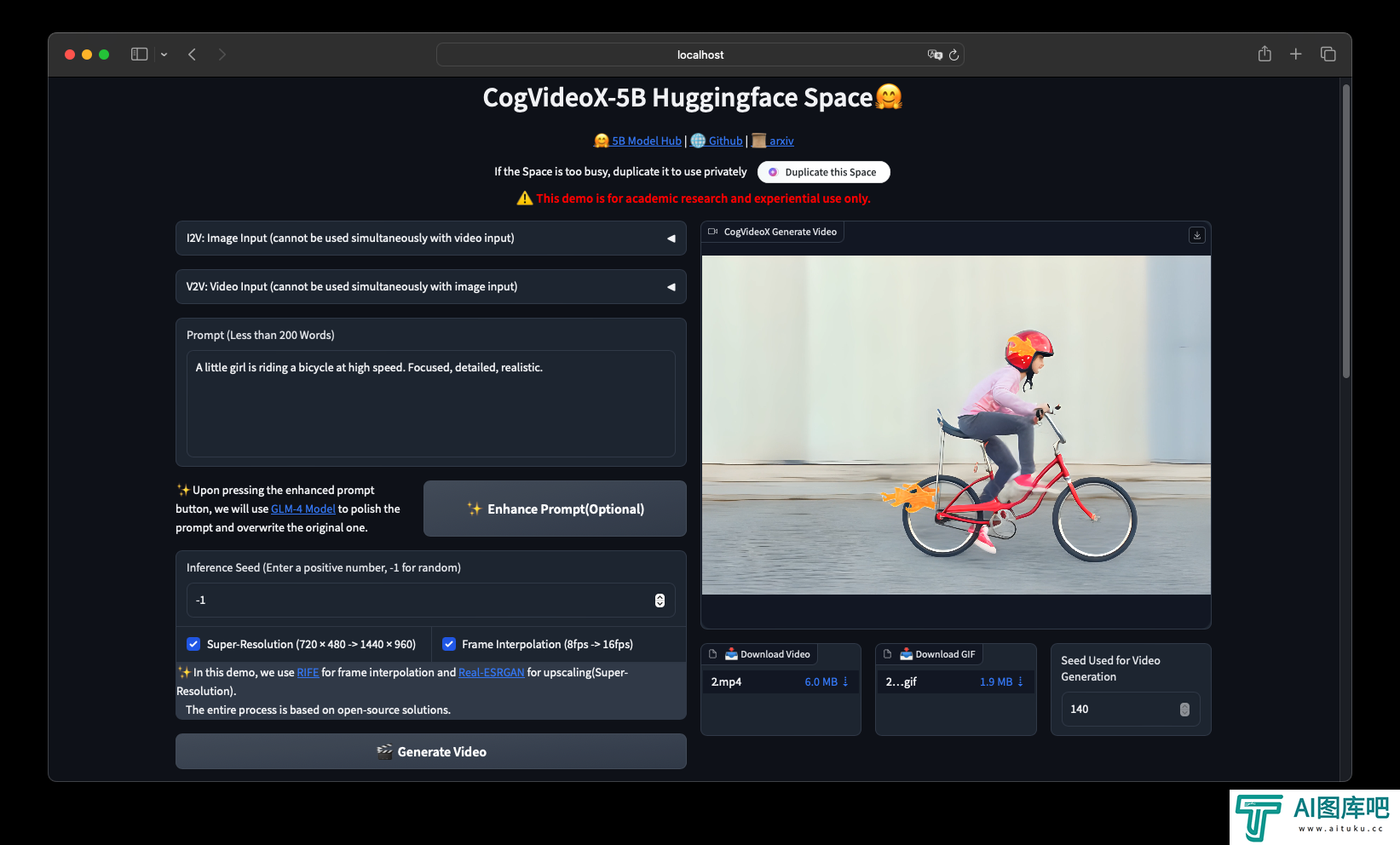Screen dimensions: 1400x845
Task: Click the page vertical scrollbar
Action: (1346, 230)
